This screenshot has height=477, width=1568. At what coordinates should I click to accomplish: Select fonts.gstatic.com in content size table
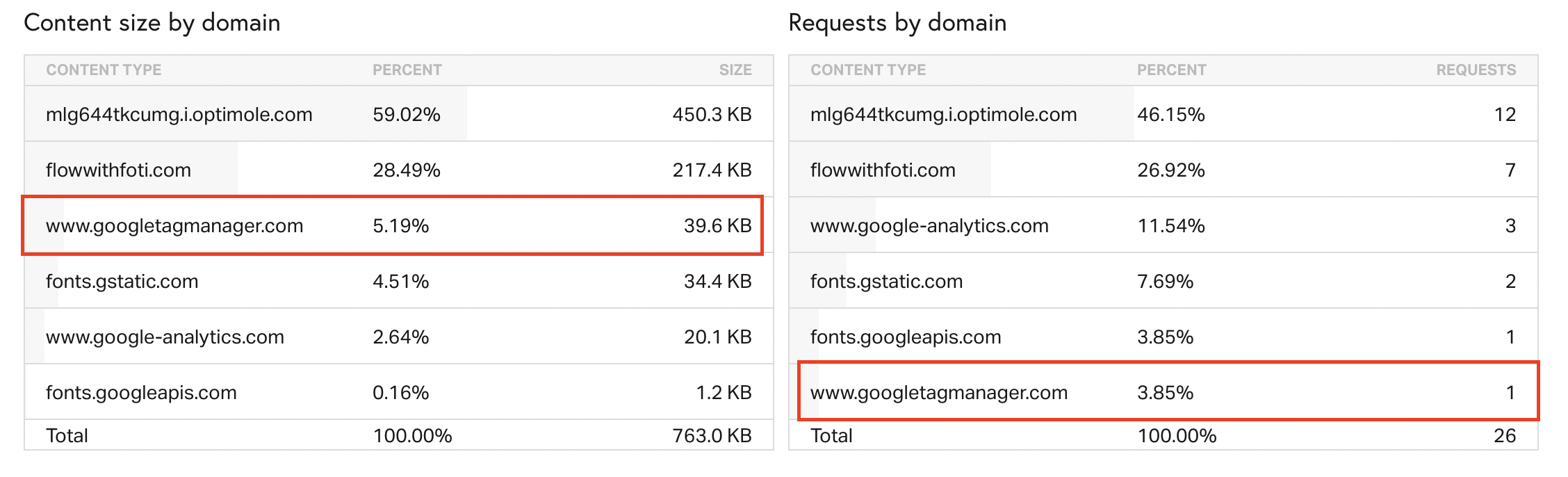[x=122, y=282]
